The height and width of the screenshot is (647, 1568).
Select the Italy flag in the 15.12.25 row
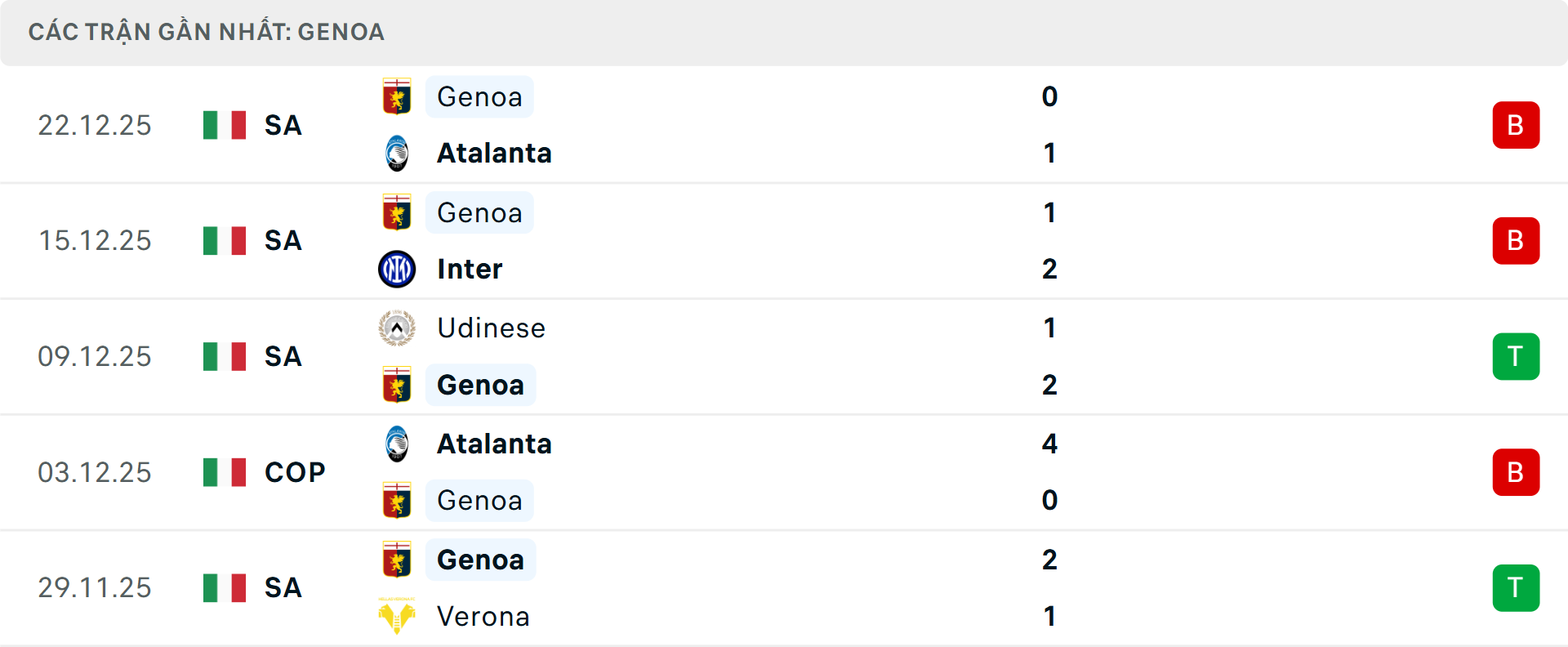tap(224, 241)
